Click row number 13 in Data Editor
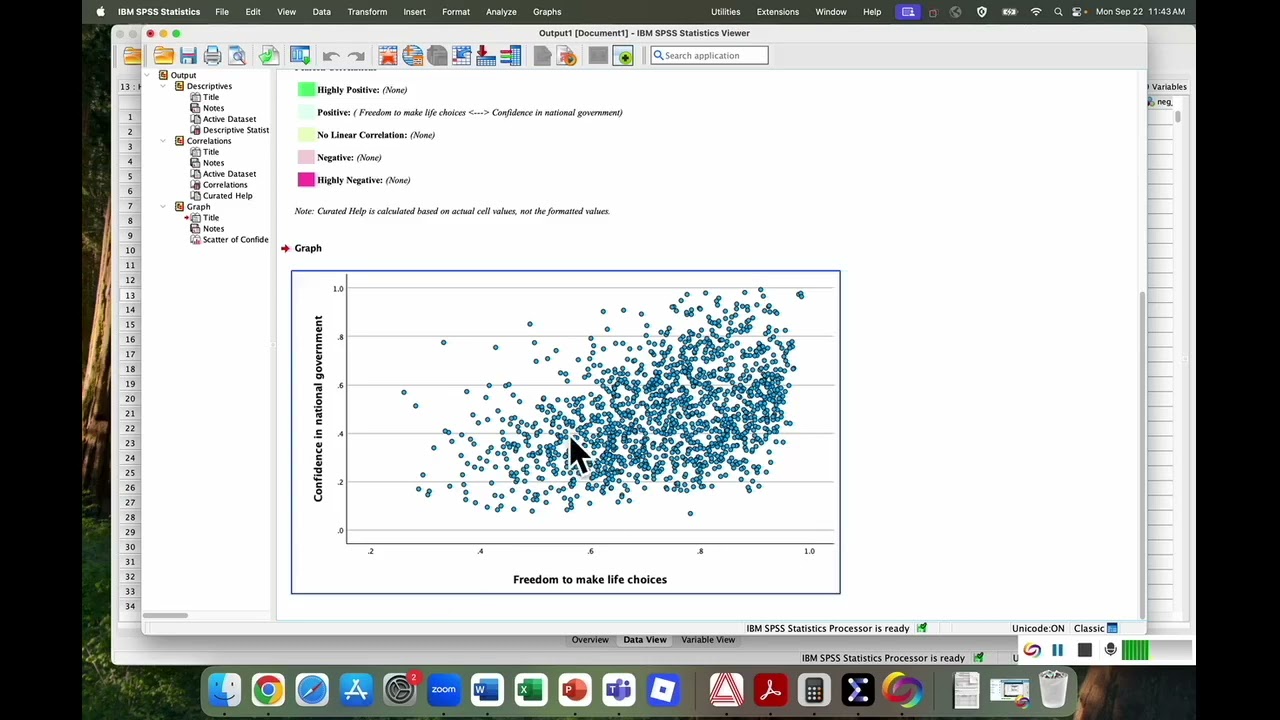The width and height of the screenshot is (1280, 720). [130, 295]
